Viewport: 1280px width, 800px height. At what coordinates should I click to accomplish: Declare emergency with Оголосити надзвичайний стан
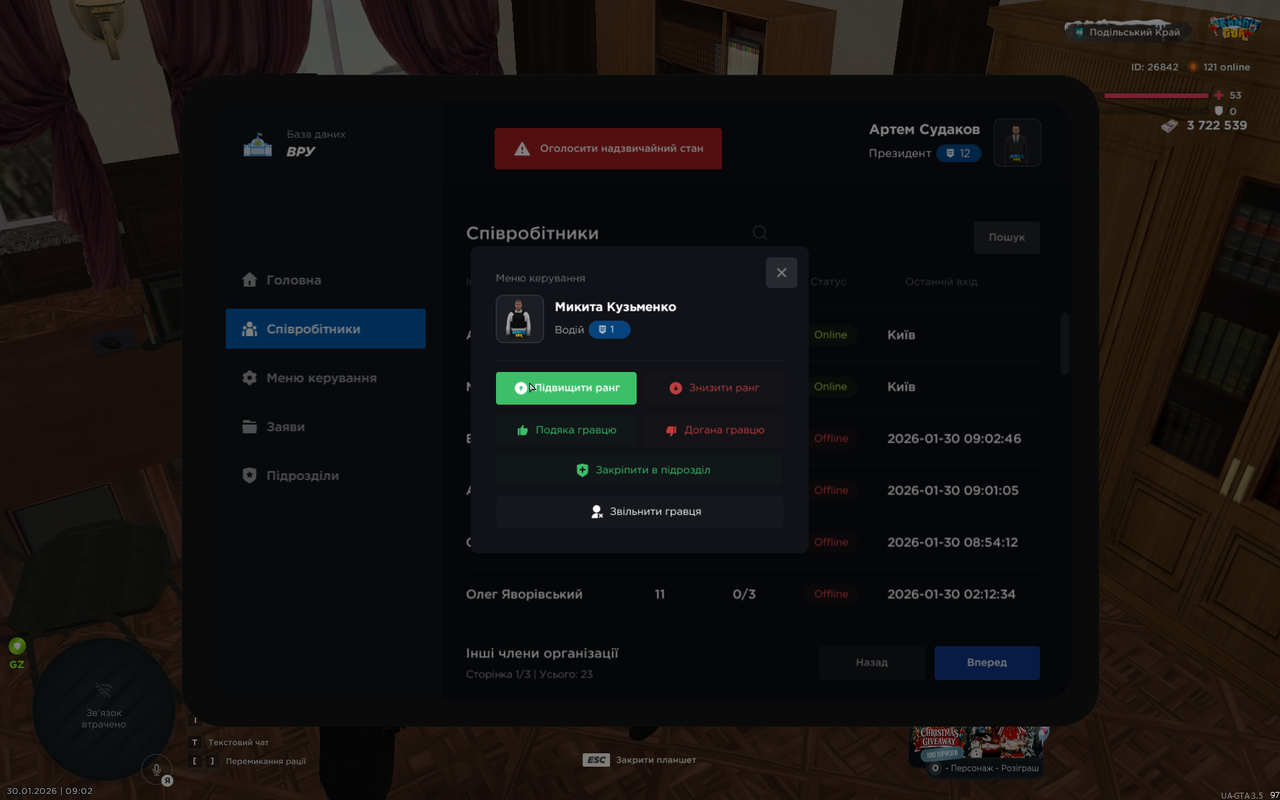[608, 149]
